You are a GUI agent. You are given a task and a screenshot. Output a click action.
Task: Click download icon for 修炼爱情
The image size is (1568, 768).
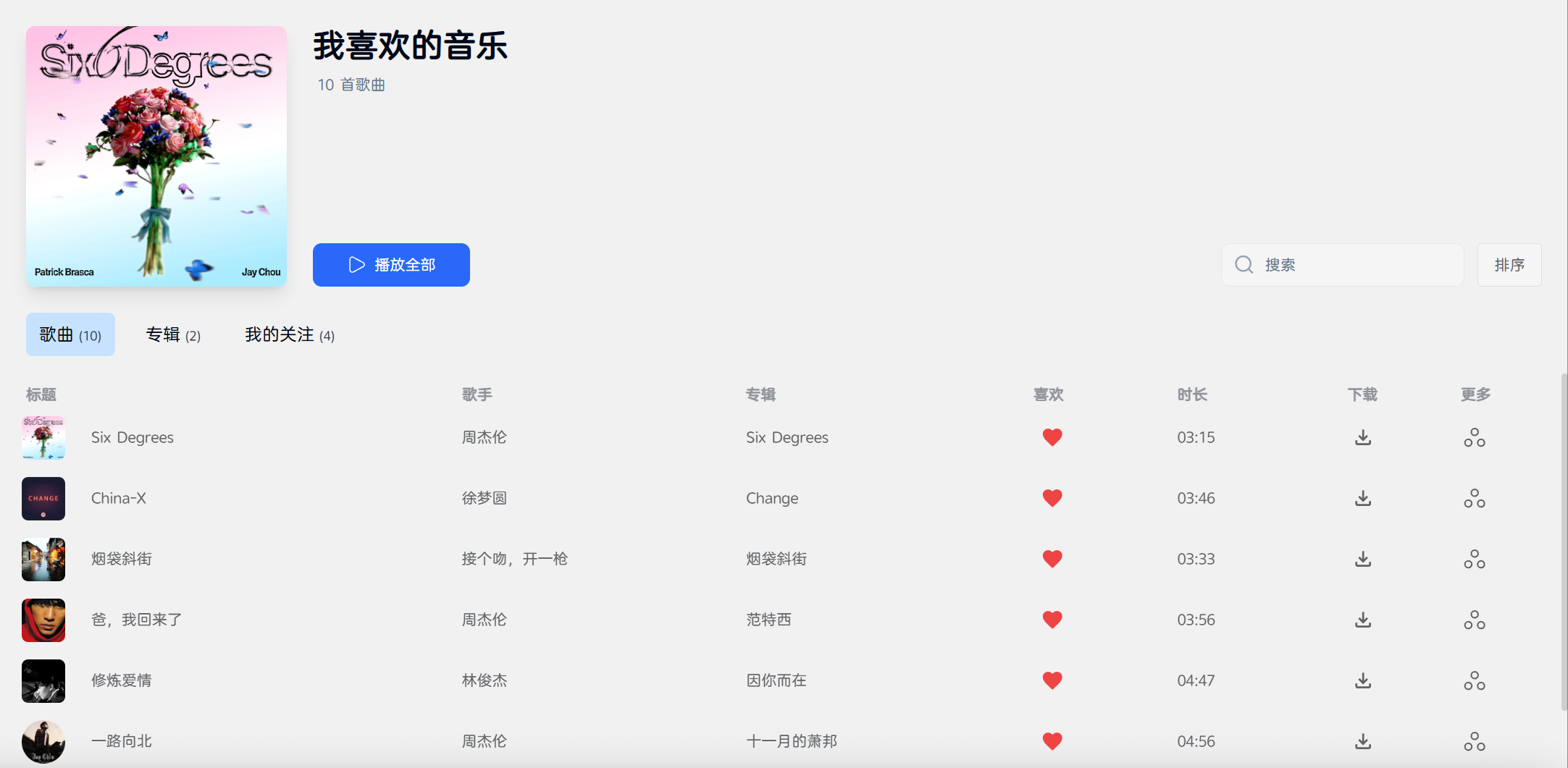1362,680
